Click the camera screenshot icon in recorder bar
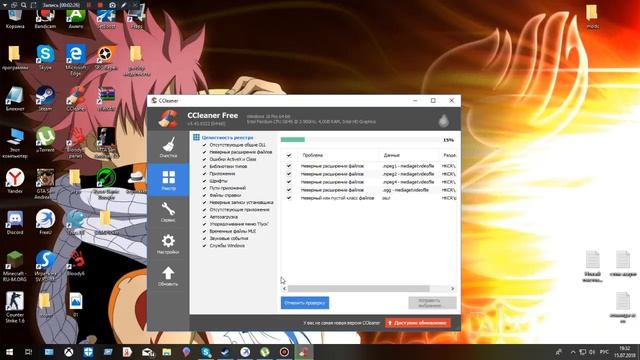640x360 pixels. [x=112, y=5]
